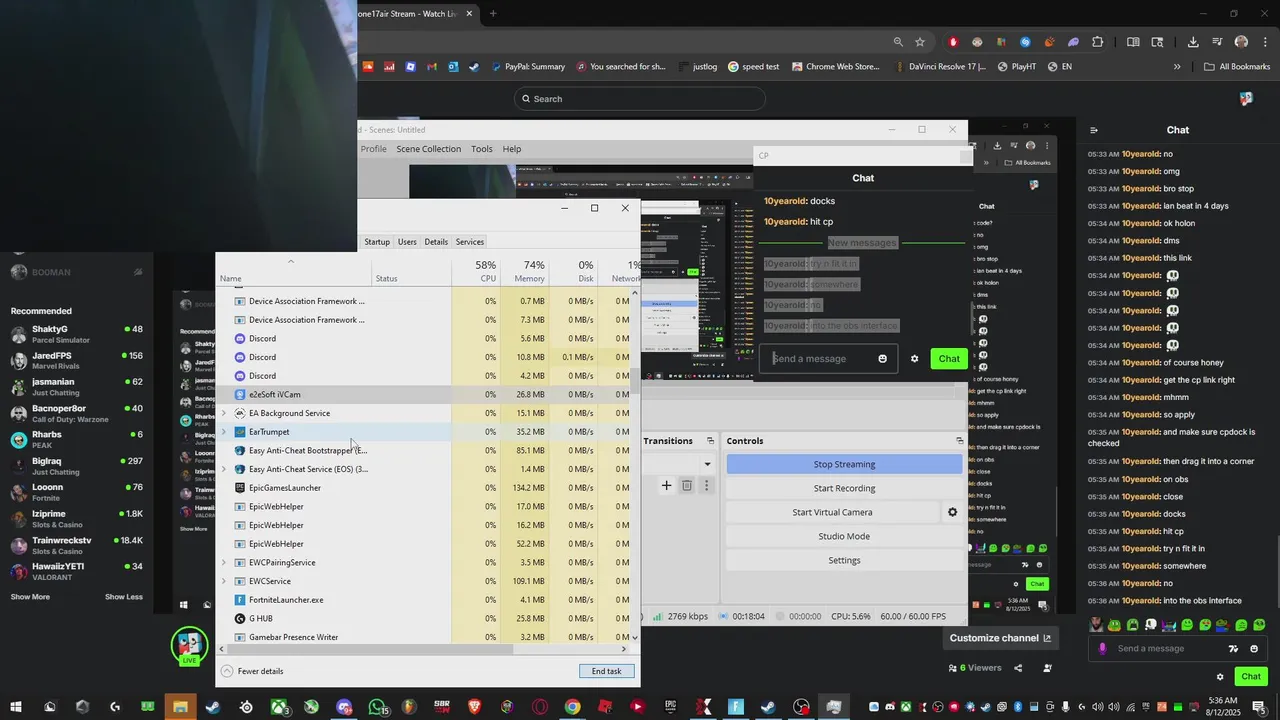Open Steam from the taskbar
This screenshot has width=1280, height=720.
point(213,707)
